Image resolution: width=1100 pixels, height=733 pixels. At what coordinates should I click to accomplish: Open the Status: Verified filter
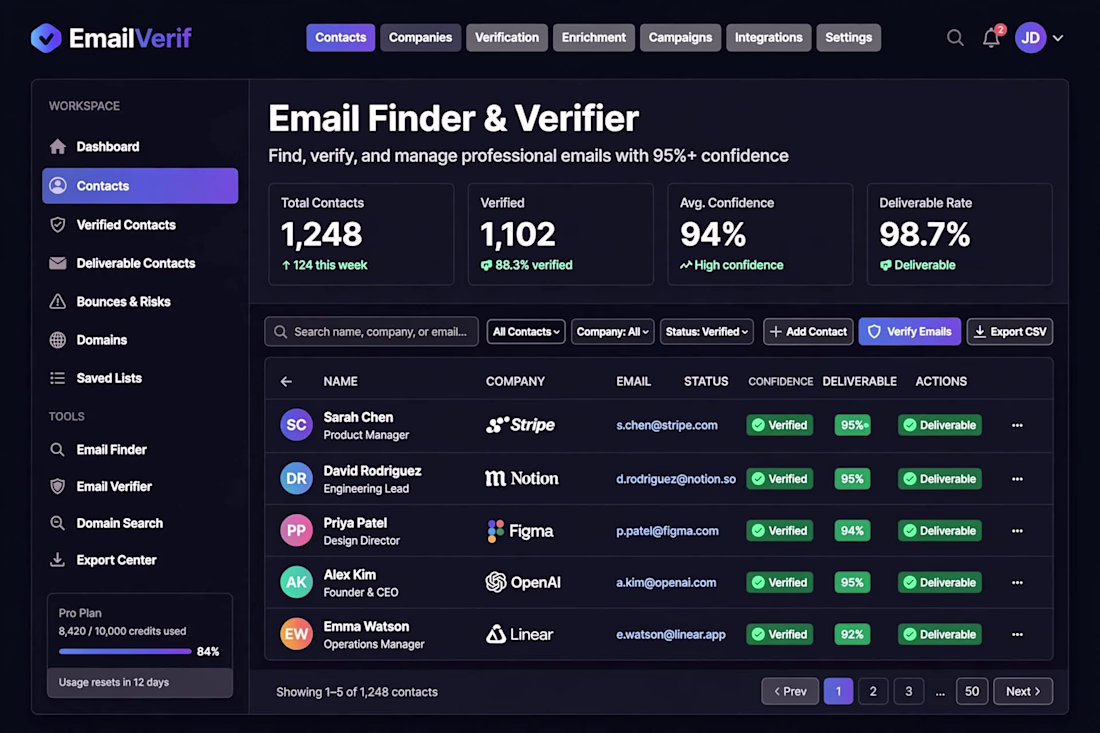click(x=706, y=332)
